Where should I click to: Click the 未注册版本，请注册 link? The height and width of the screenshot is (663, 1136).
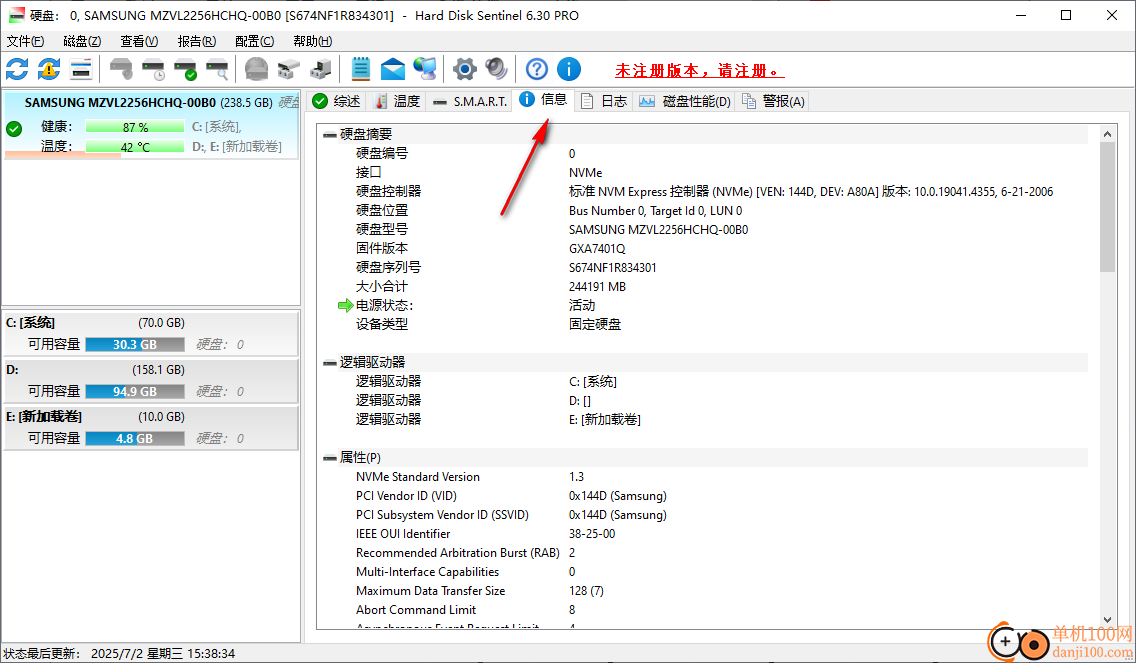coord(699,70)
